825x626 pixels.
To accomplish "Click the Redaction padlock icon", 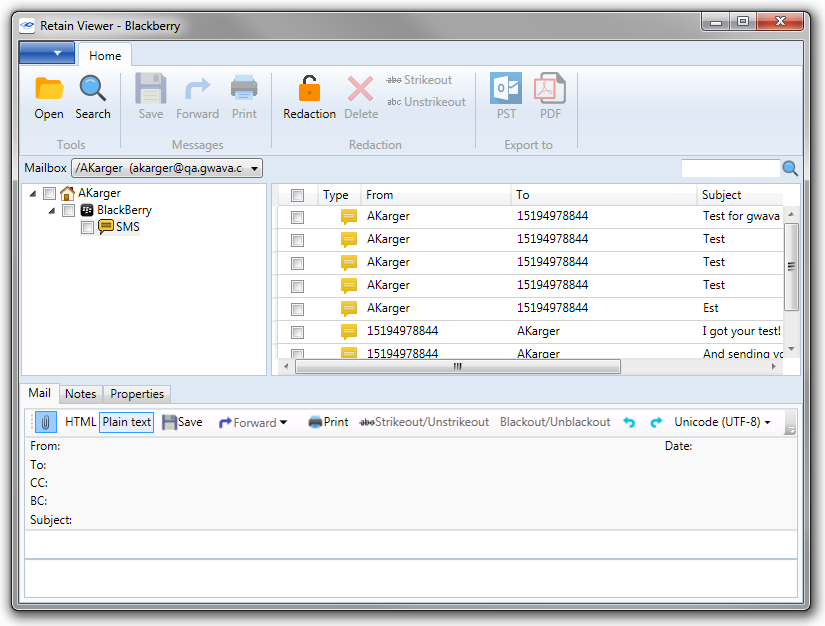I will tap(309, 90).
